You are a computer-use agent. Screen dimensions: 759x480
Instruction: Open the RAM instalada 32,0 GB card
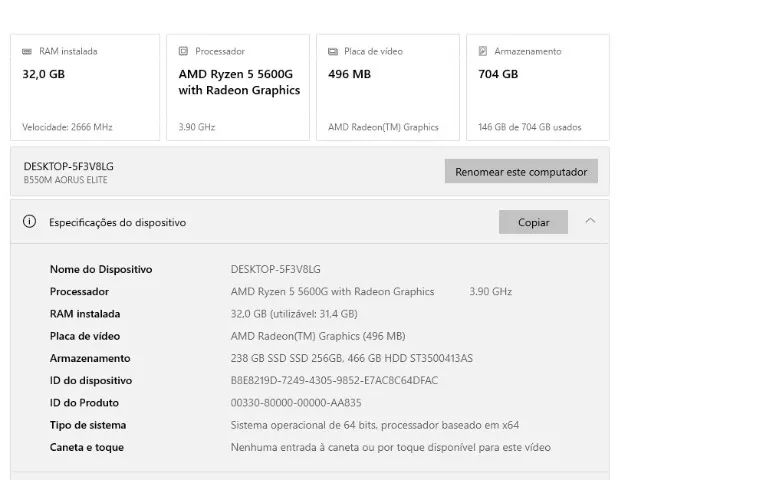click(x=85, y=88)
